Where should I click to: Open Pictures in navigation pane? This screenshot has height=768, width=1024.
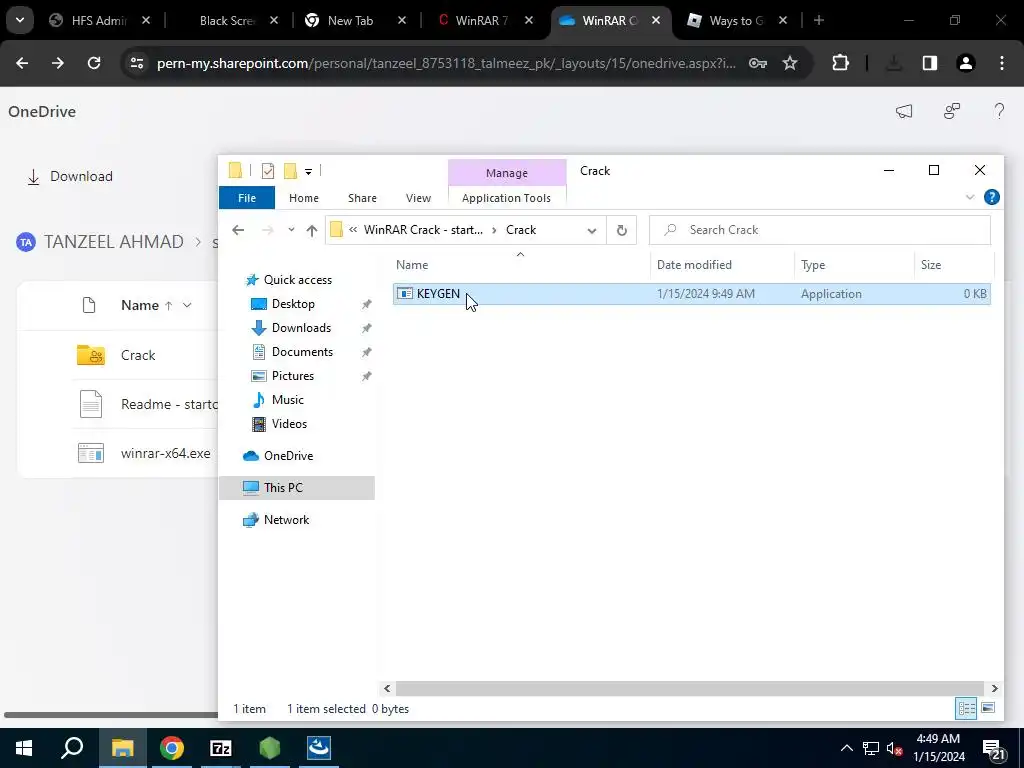[x=293, y=376]
